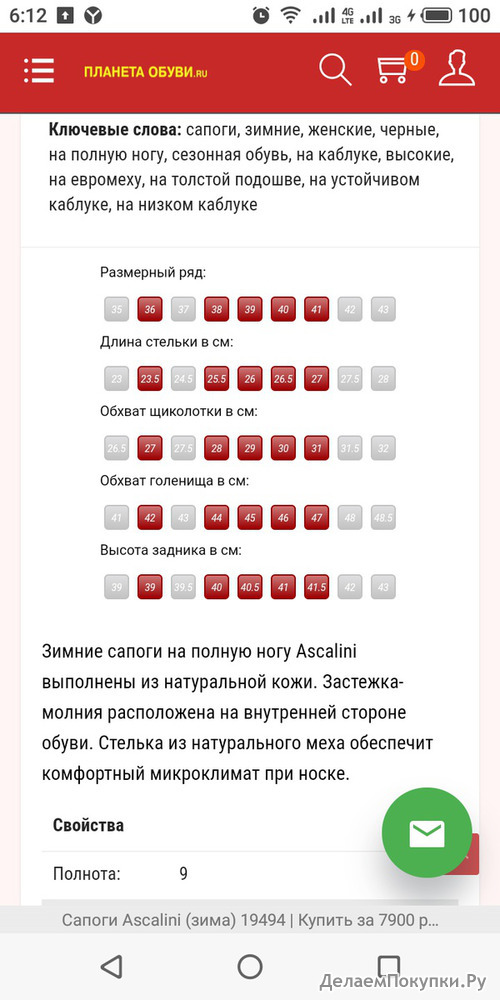Tap the green envelope message button
This screenshot has height=1000, width=500.
[x=427, y=833]
